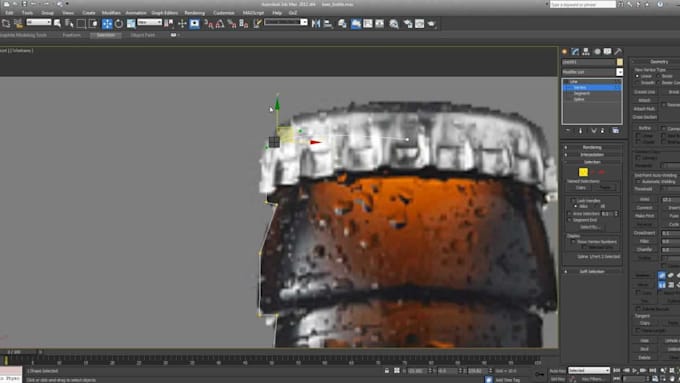Click the Render Production teapot icon
680x383 pixels.
click(432, 24)
